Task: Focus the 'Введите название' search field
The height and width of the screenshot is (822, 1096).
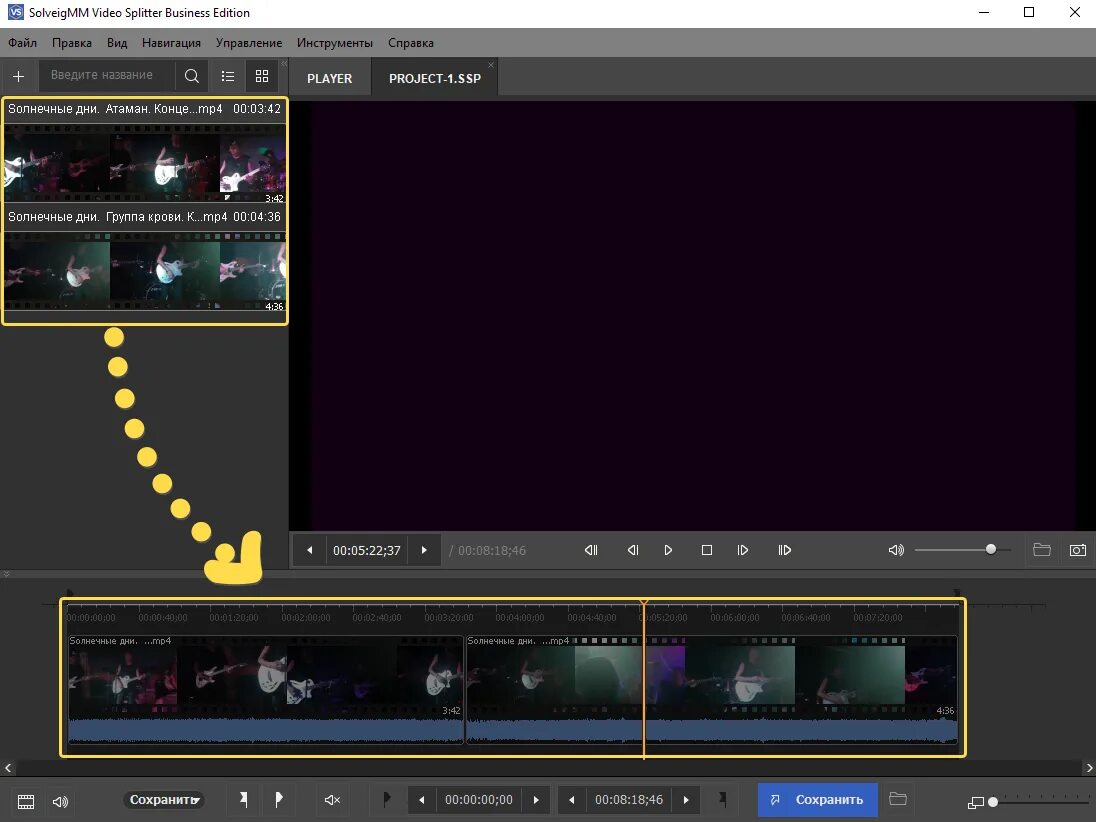Action: pos(106,75)
